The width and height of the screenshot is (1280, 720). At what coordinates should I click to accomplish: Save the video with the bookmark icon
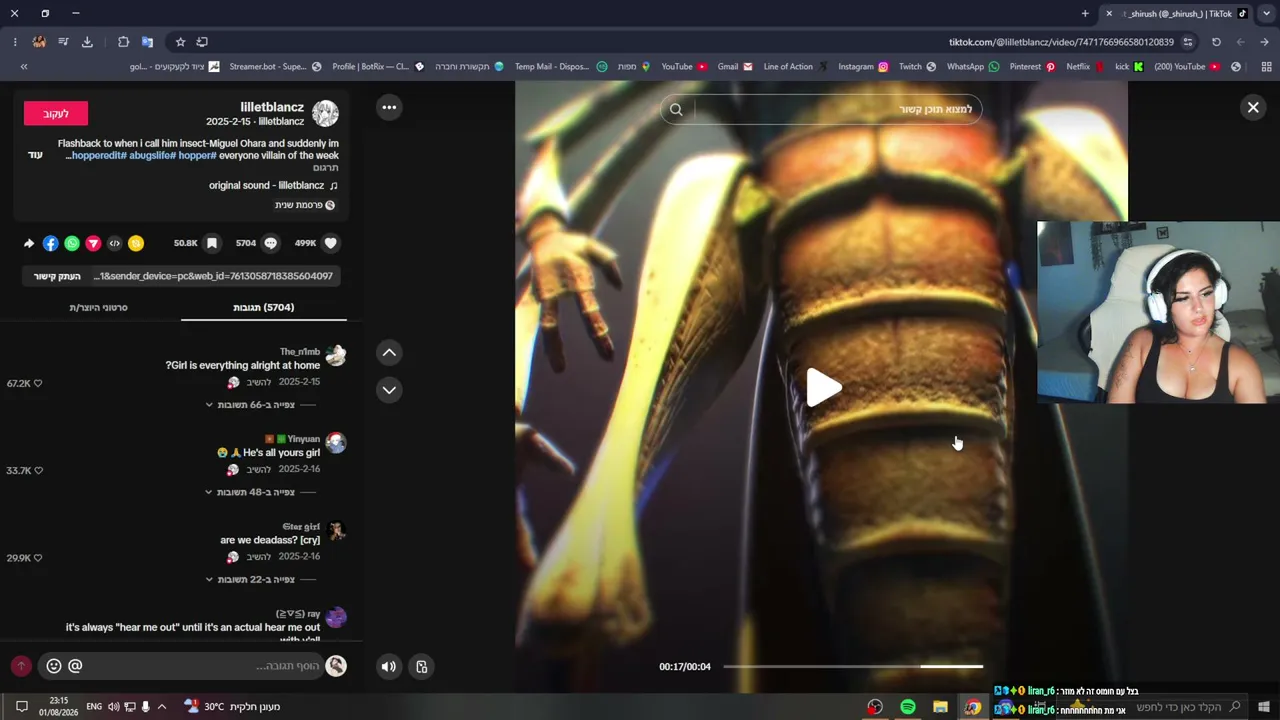211,243
